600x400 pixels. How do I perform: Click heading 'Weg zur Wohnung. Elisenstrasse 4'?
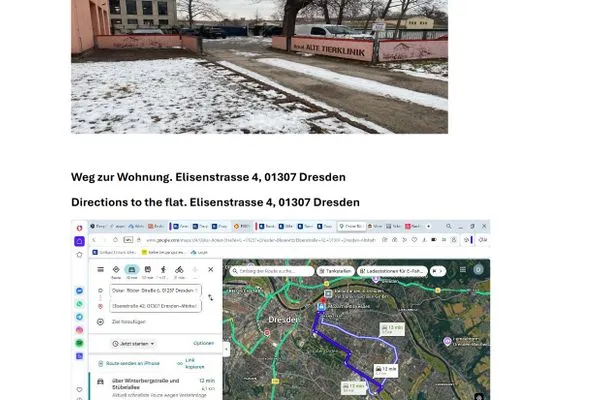click(208, 177)
